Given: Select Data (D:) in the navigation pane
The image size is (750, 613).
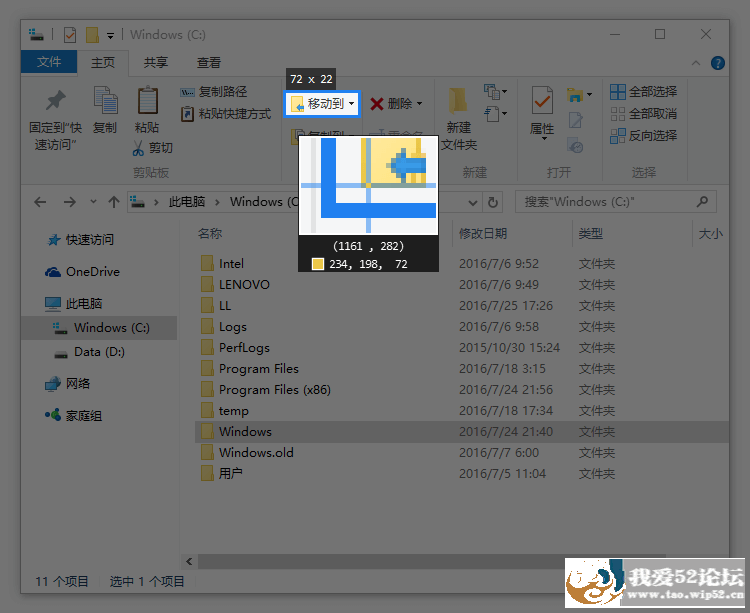Looking at the screenshot, I should point(89,352).
